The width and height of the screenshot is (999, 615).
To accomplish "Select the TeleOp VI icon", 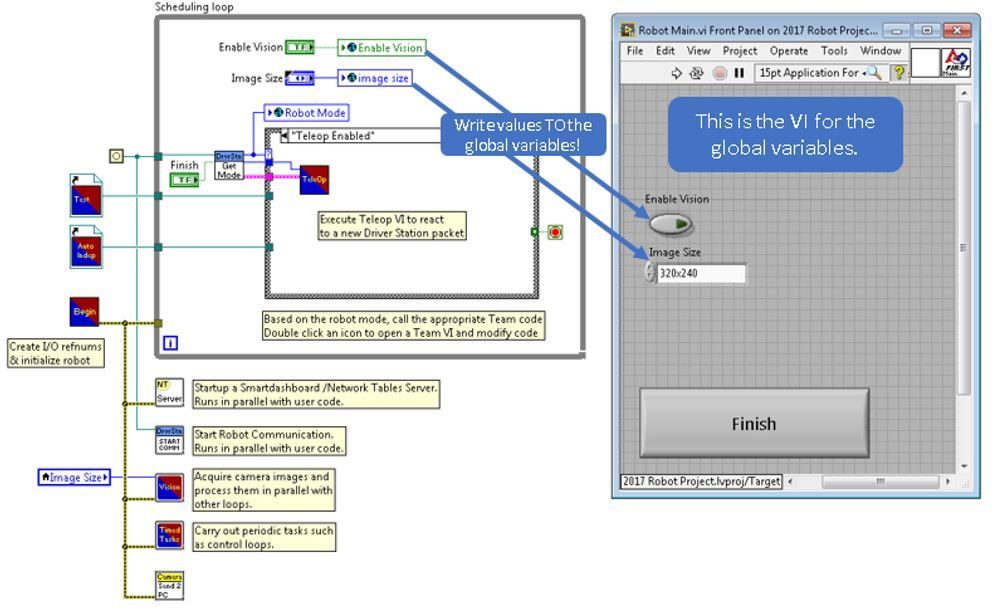I will [x=314, y=180].
